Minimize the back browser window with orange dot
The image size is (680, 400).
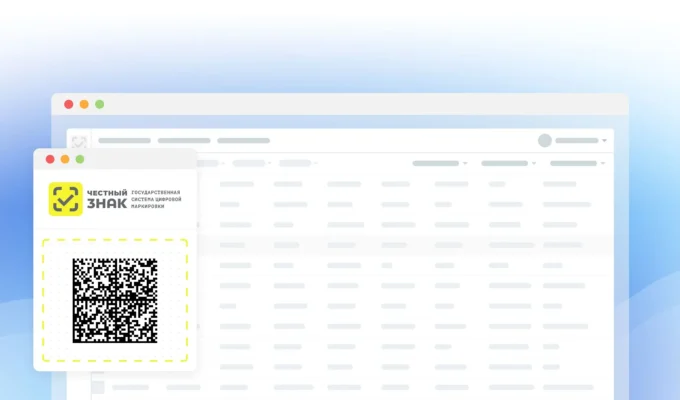[x=84, y=104]
